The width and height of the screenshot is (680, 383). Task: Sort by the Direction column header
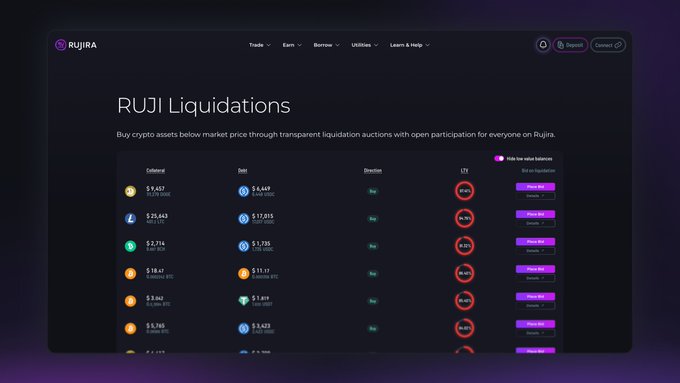point(373,170)
